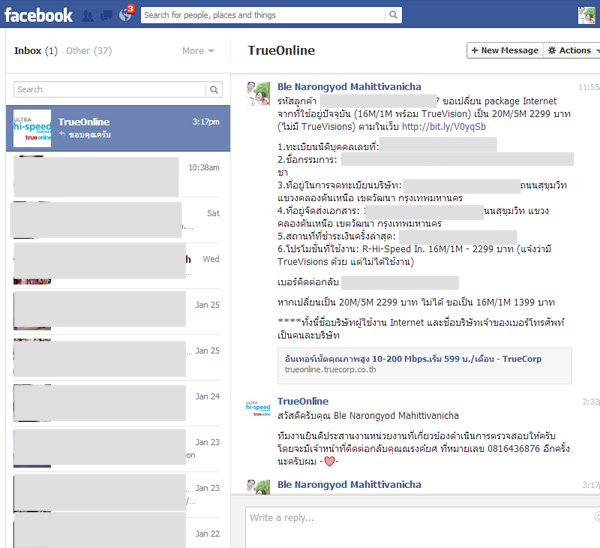Screen dimensions: 600x548
Task: Open the Actions gear dropdown
Action: coord(572,51)
